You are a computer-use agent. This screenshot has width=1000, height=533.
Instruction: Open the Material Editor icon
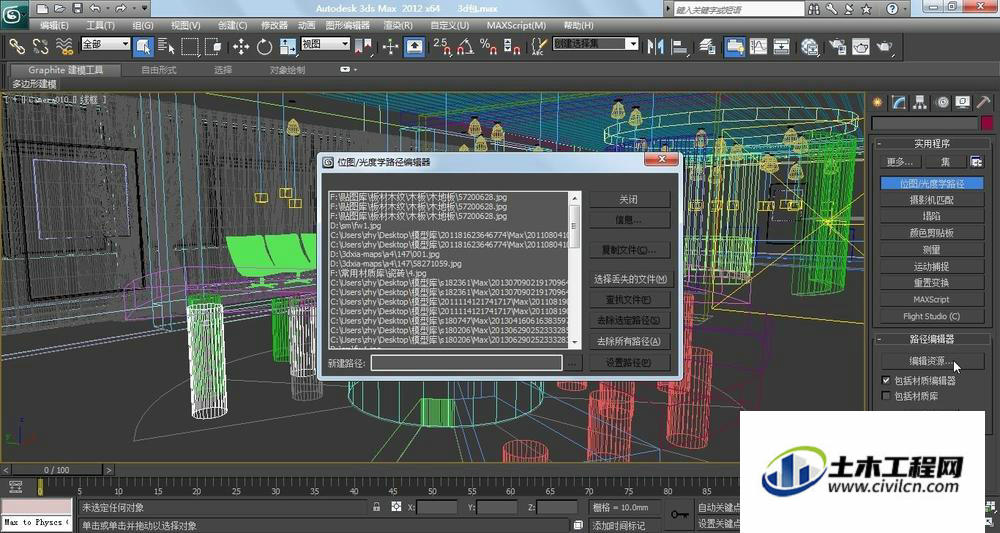[810, 47]
